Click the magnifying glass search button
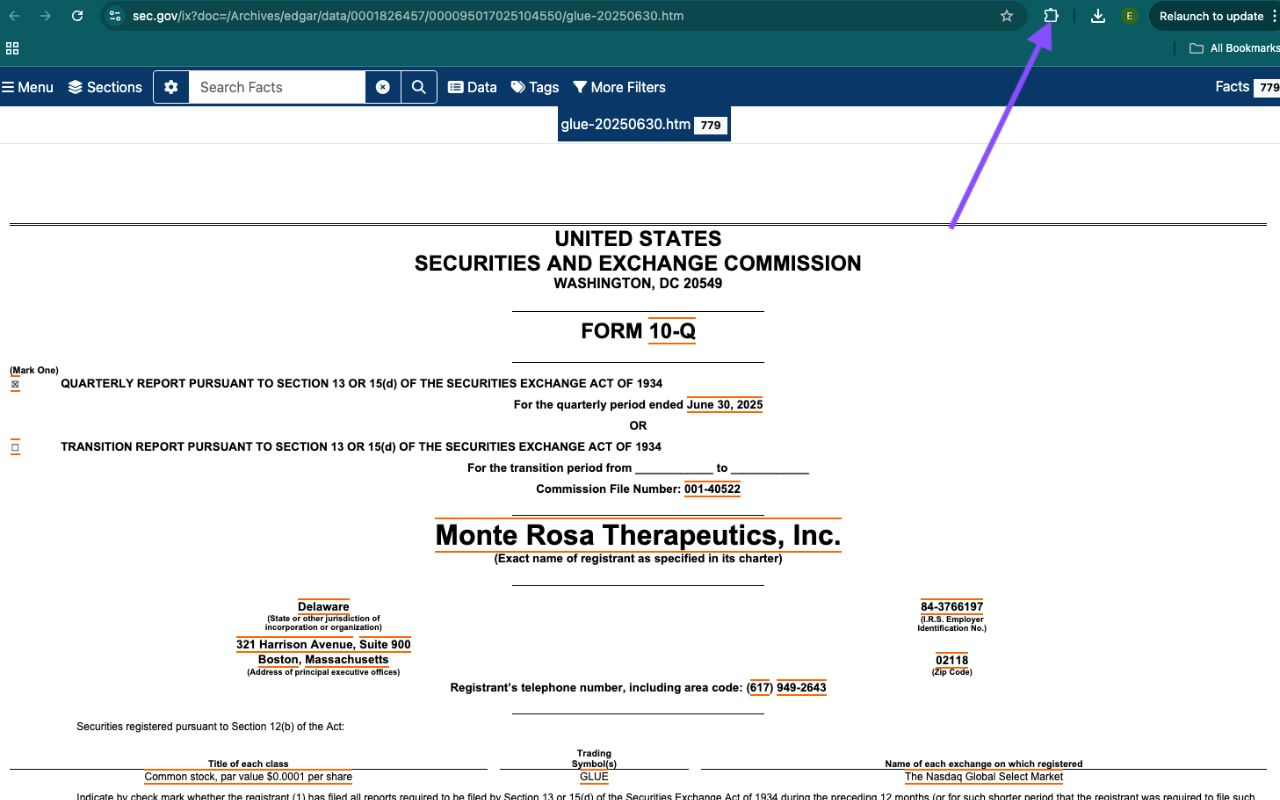1280x800 pixels. coord(419,87)
